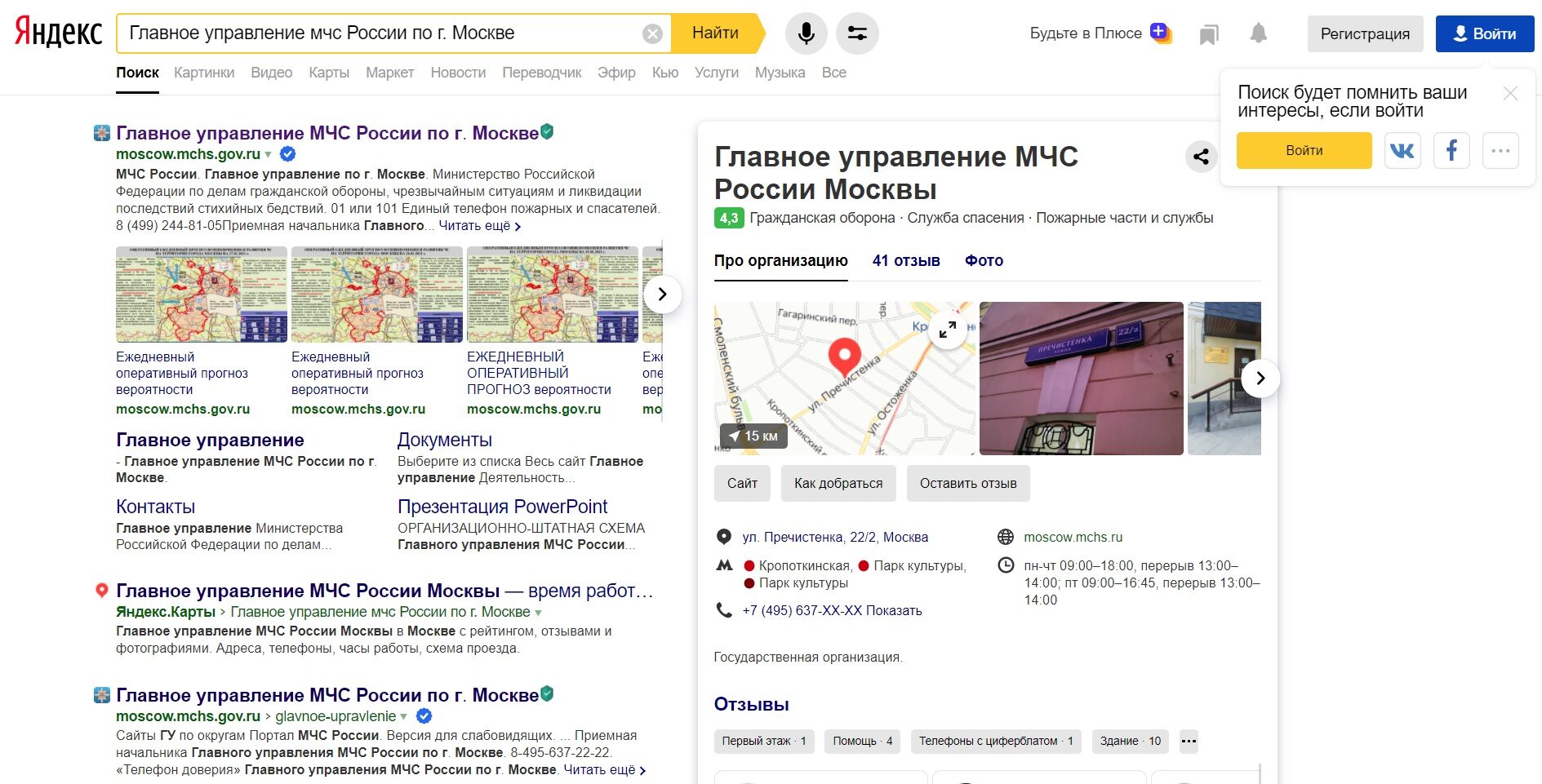Open the Пречистенка street sign photo
Screen dimensions: 1542x784
1081,379
